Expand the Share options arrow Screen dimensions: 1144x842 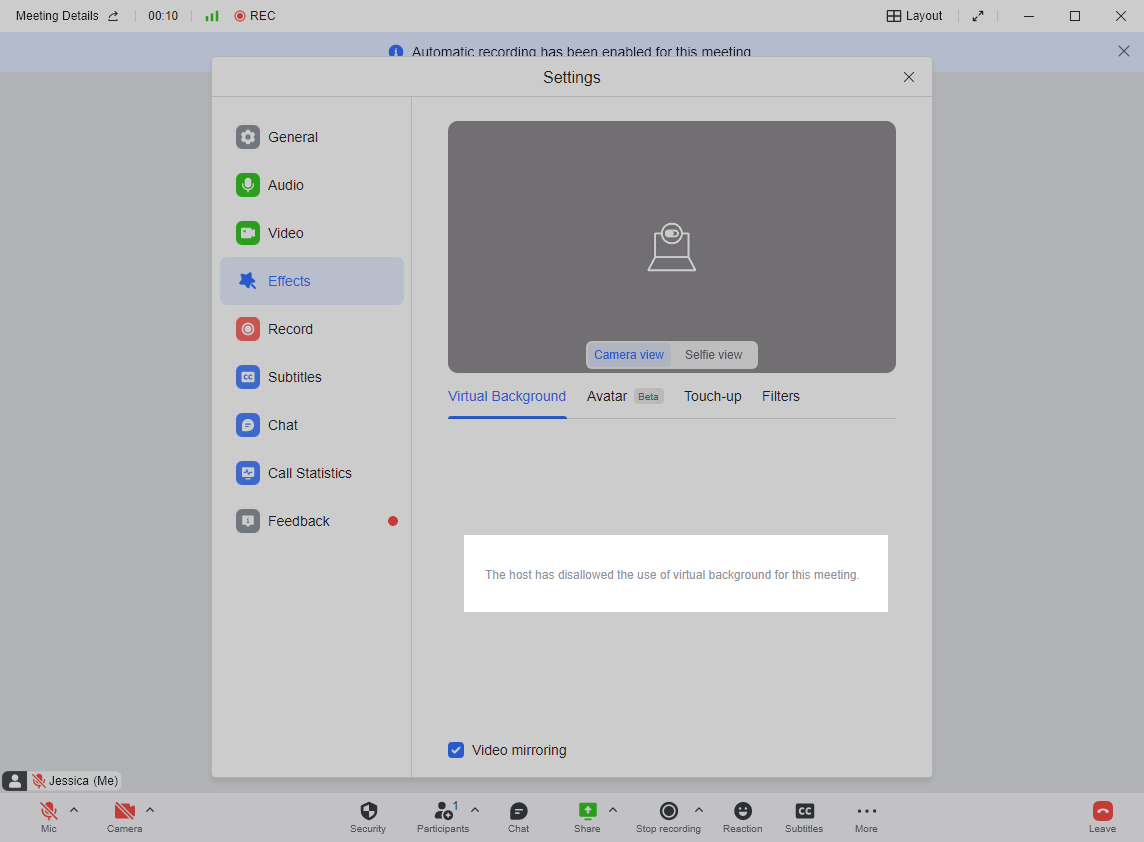(x=613, y=810)
